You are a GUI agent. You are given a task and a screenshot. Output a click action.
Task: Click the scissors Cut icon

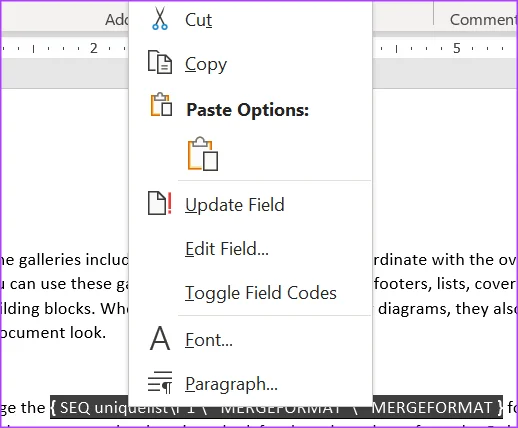pyautogui.click(x=160, y=19)
